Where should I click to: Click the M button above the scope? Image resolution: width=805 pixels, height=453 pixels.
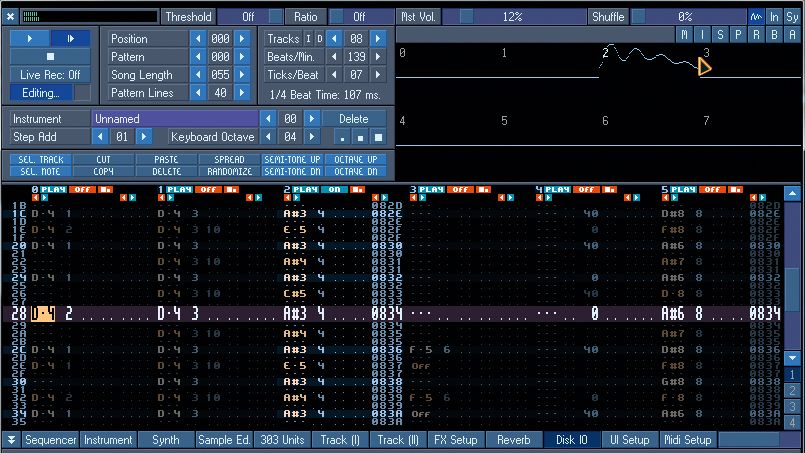click(x=685, y=35)
